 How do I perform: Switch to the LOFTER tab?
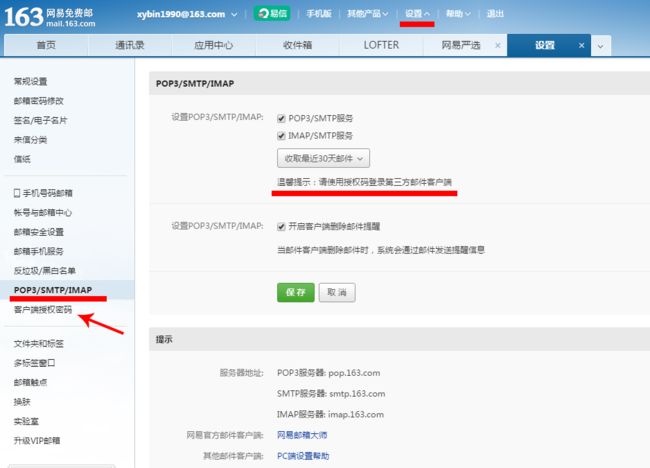pyautogui.click(x=381, y=45)
